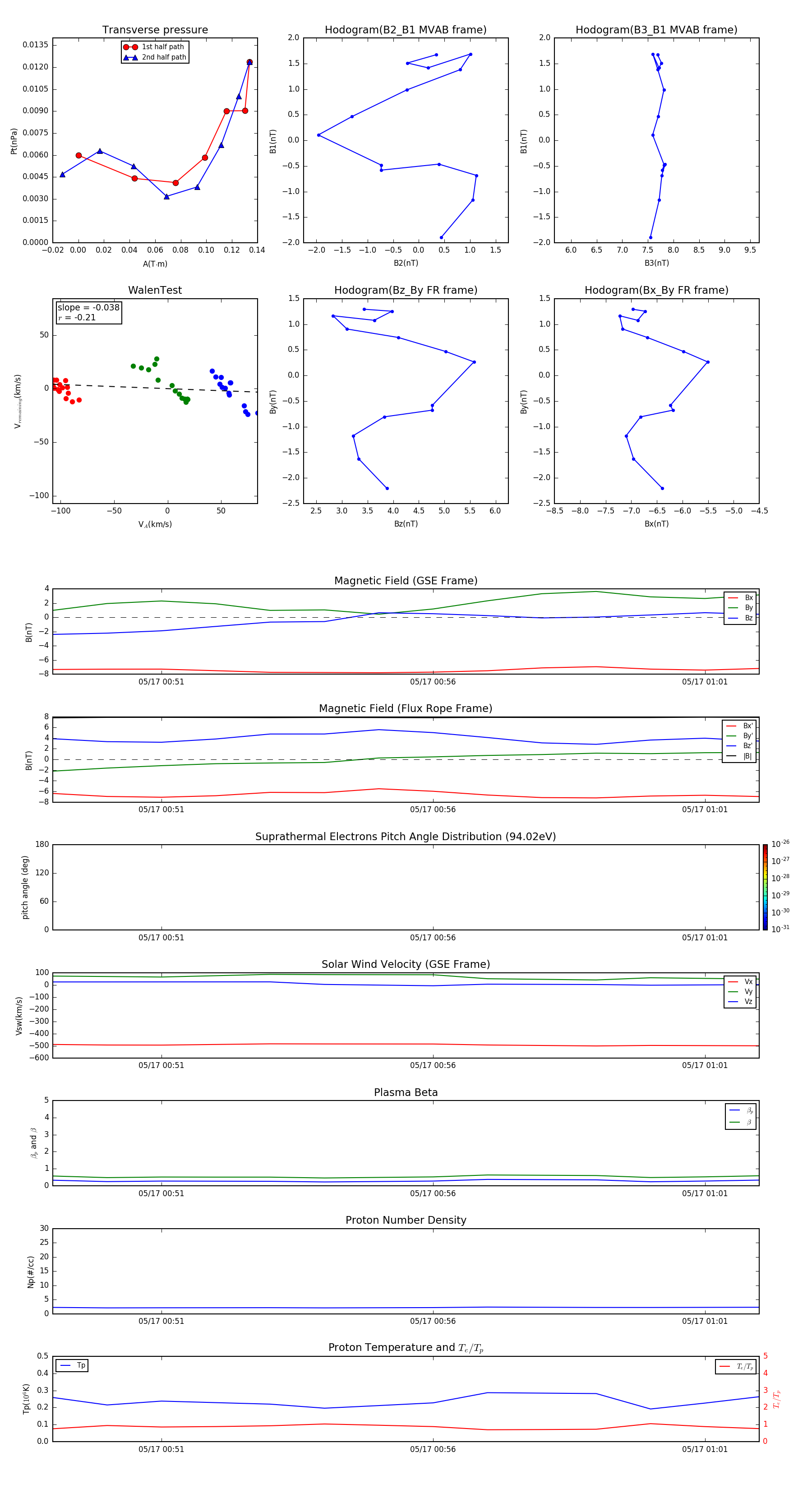Click the '10^-26' colorbar tick label
Screen dimensions: 812x1489
(x=780, y=844)
